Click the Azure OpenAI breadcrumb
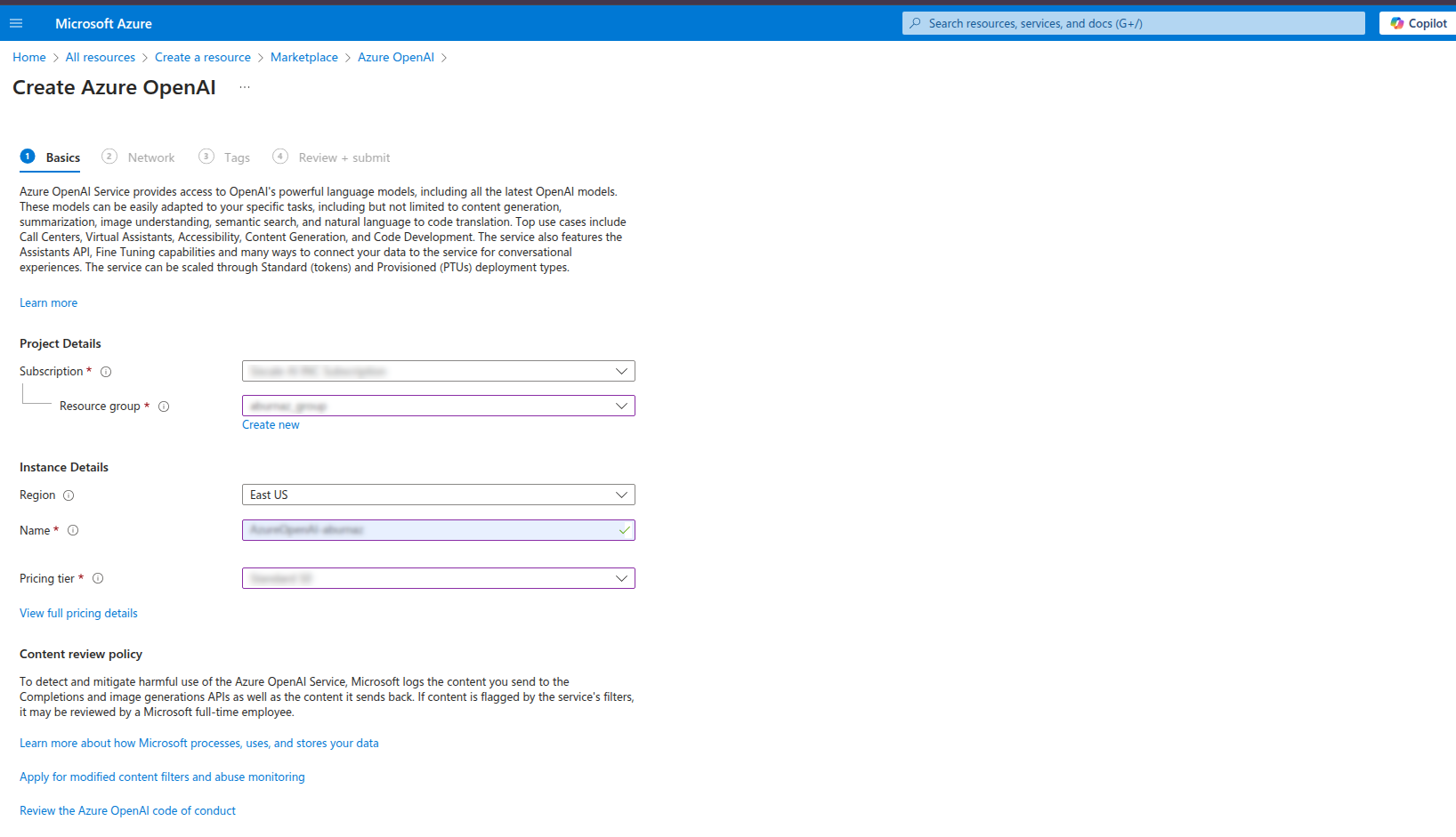 click(396, 57)
